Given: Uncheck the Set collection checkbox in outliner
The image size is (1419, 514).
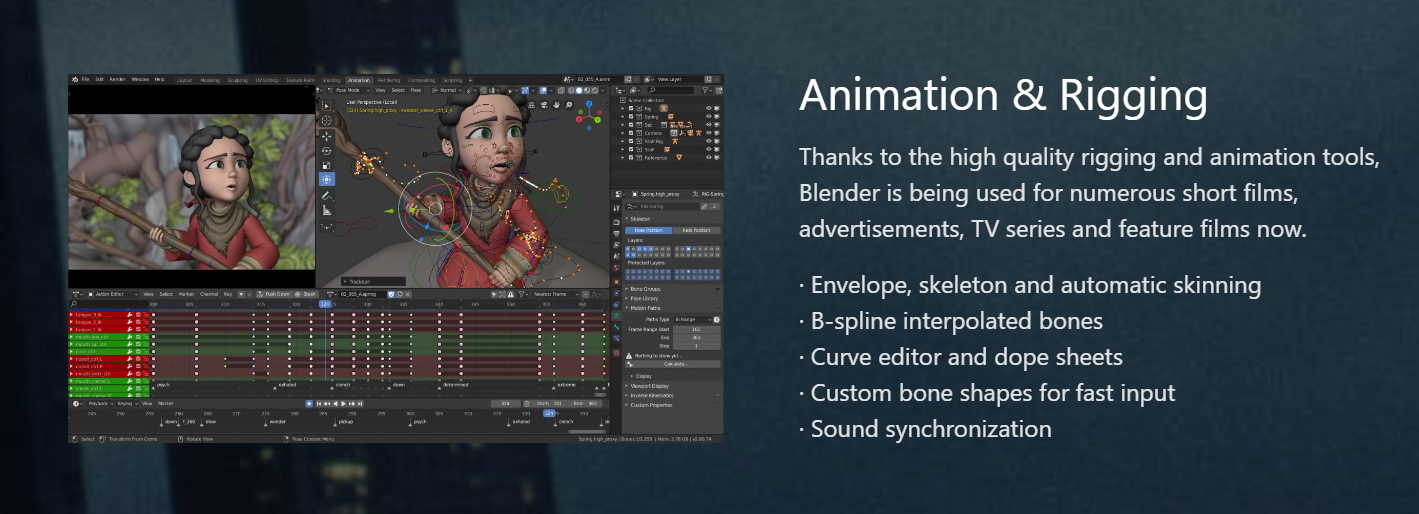Looking at the screenshot, I should [631, 125].
